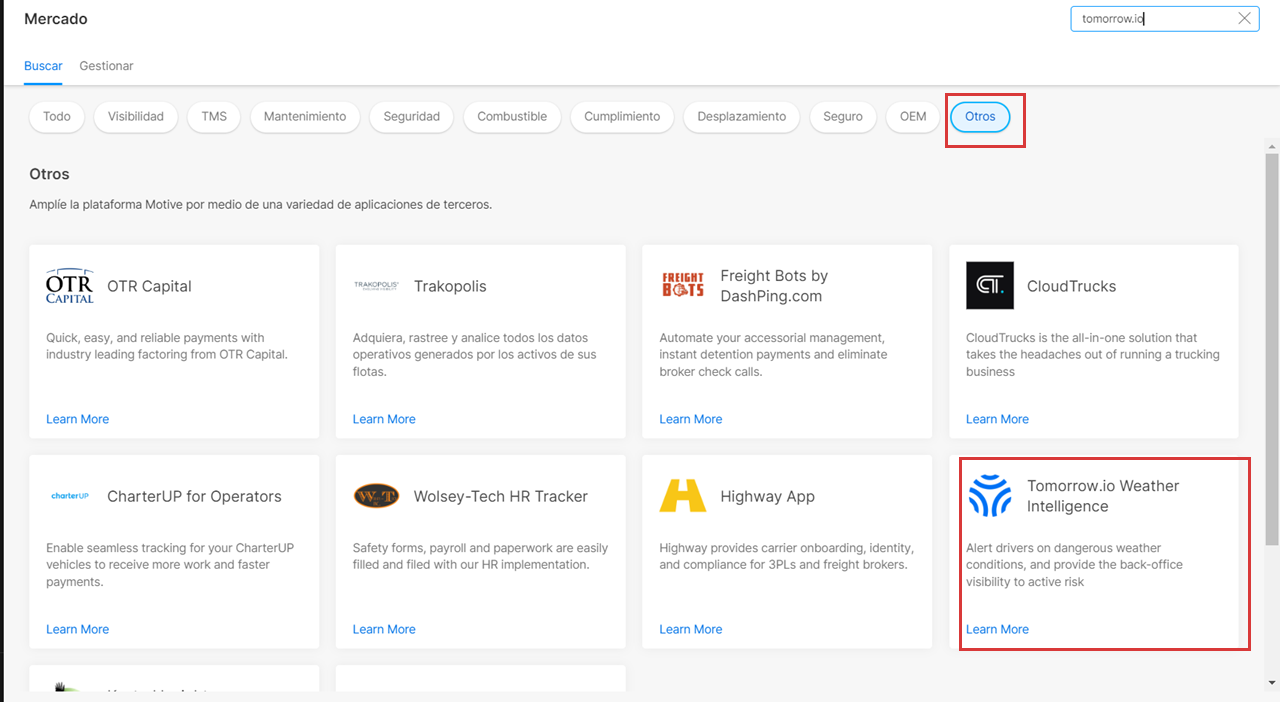The height and width of the screenshot is (702, 1280).
Task: Select the Mantenimiento category filter
Action: (x=305, y=117)
